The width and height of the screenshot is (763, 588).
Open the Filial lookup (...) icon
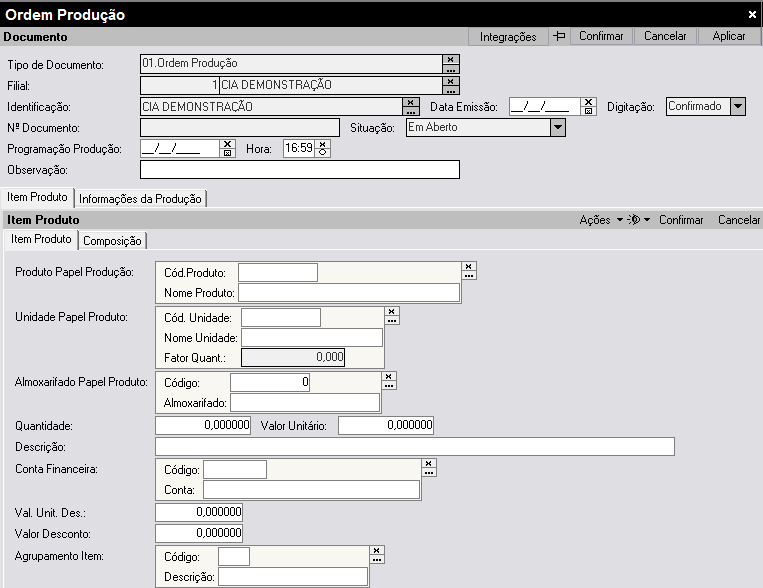(x=451, y=90)
